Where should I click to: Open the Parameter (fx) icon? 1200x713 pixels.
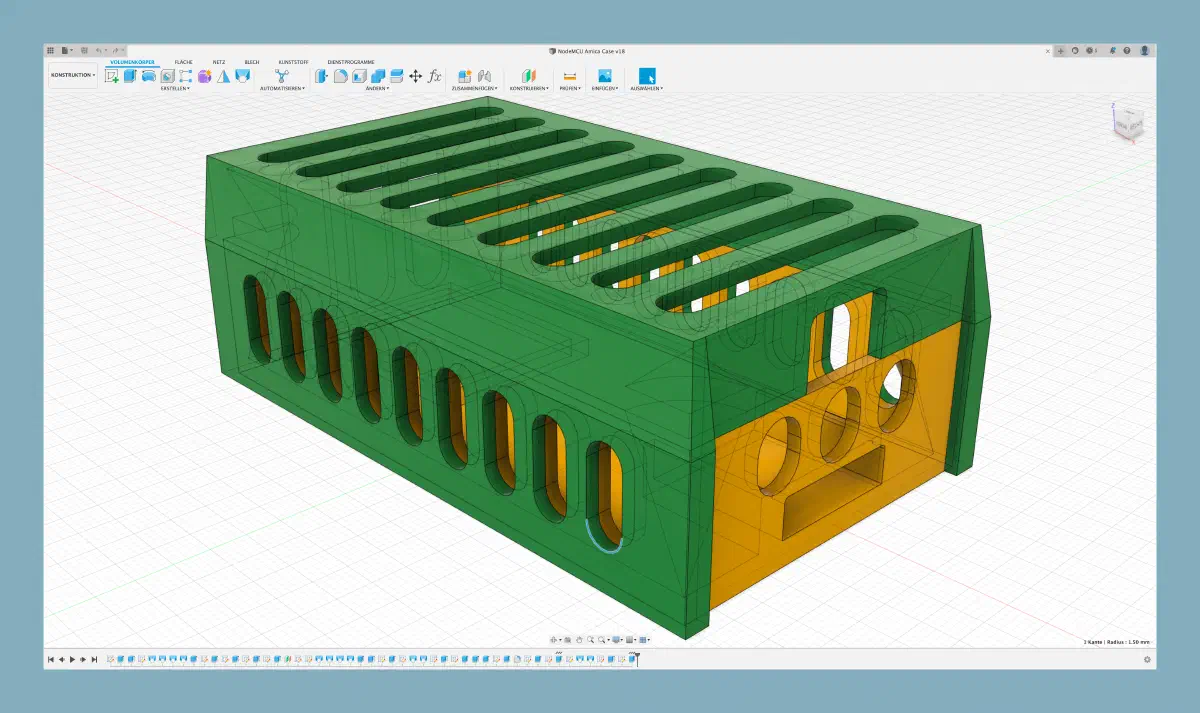click(x=434, y=77)
